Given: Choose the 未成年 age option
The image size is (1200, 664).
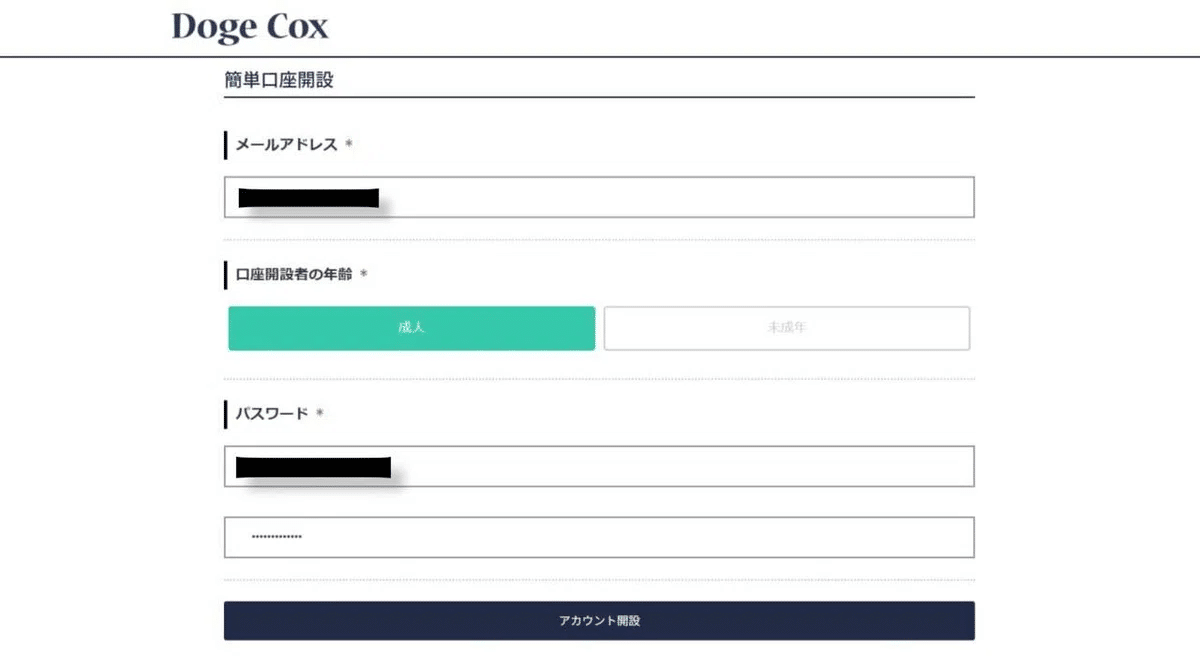Looking at the screenshot, I should 786,328.
